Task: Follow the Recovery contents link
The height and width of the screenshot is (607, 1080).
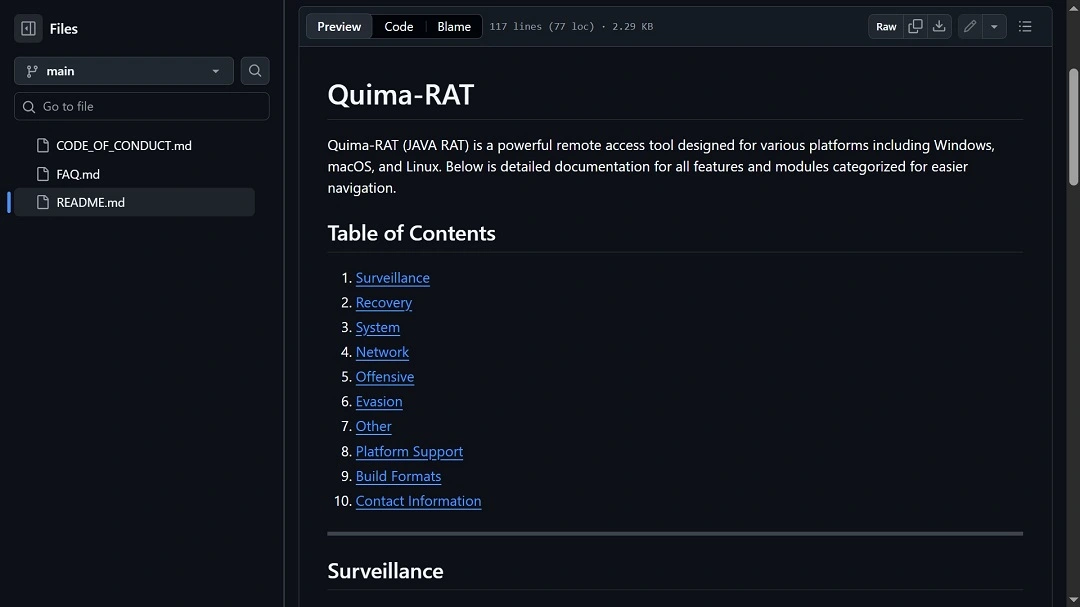Action: tap(384, 302)
